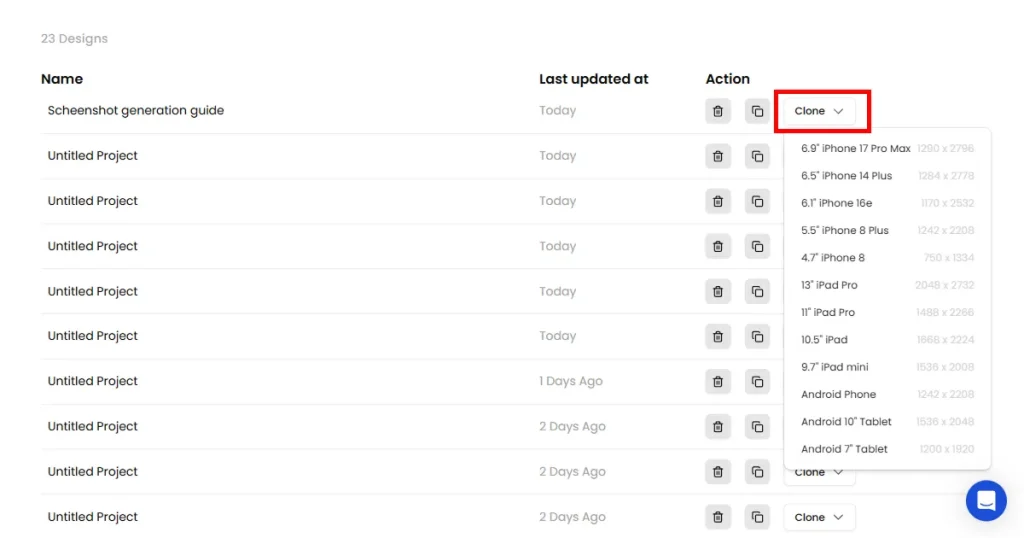Select 5.5" iPhone 8 Plus option
Viewport: 1024px width, 538px height.
pos(887,230)
